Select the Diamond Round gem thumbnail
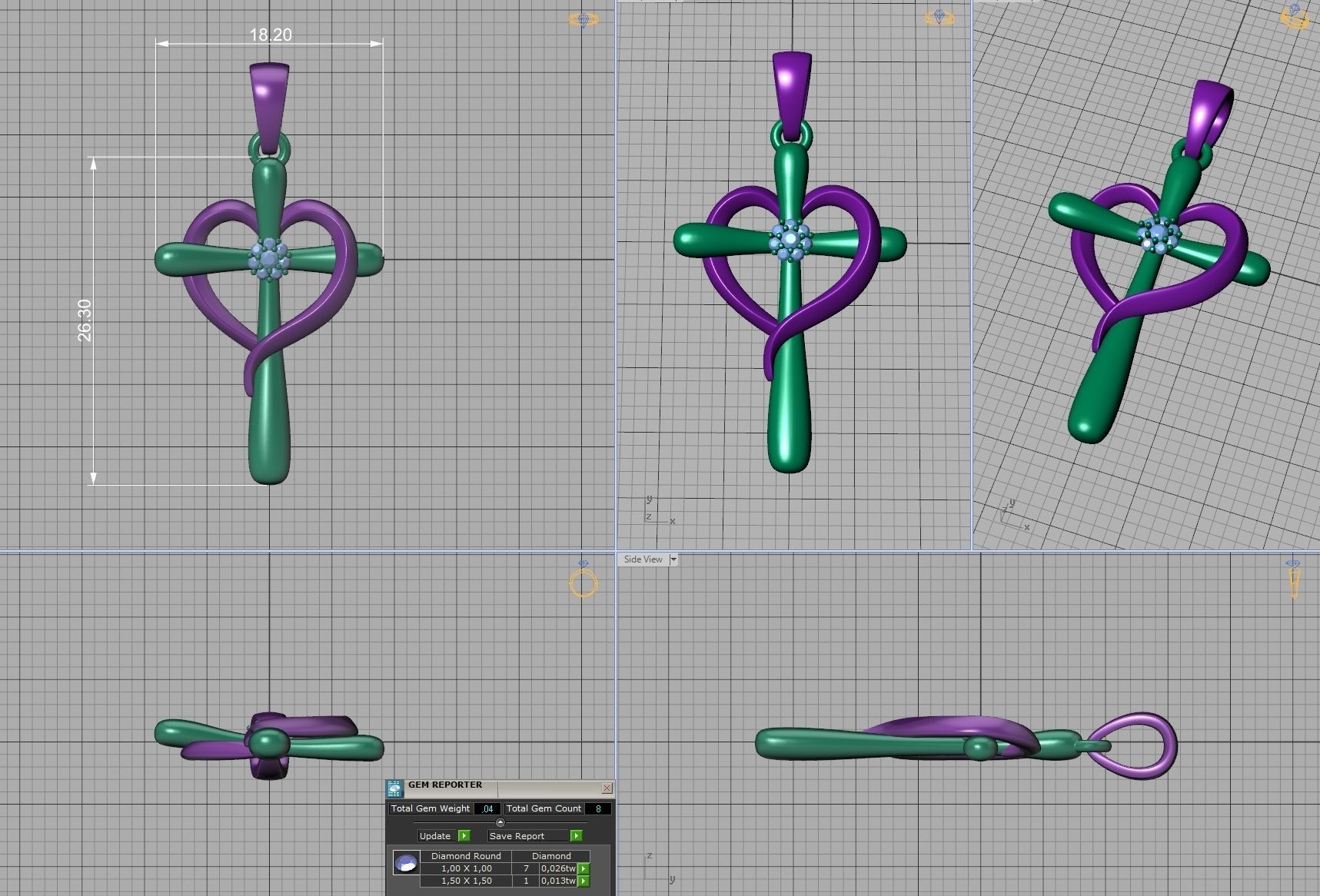 tap(407, 862)
